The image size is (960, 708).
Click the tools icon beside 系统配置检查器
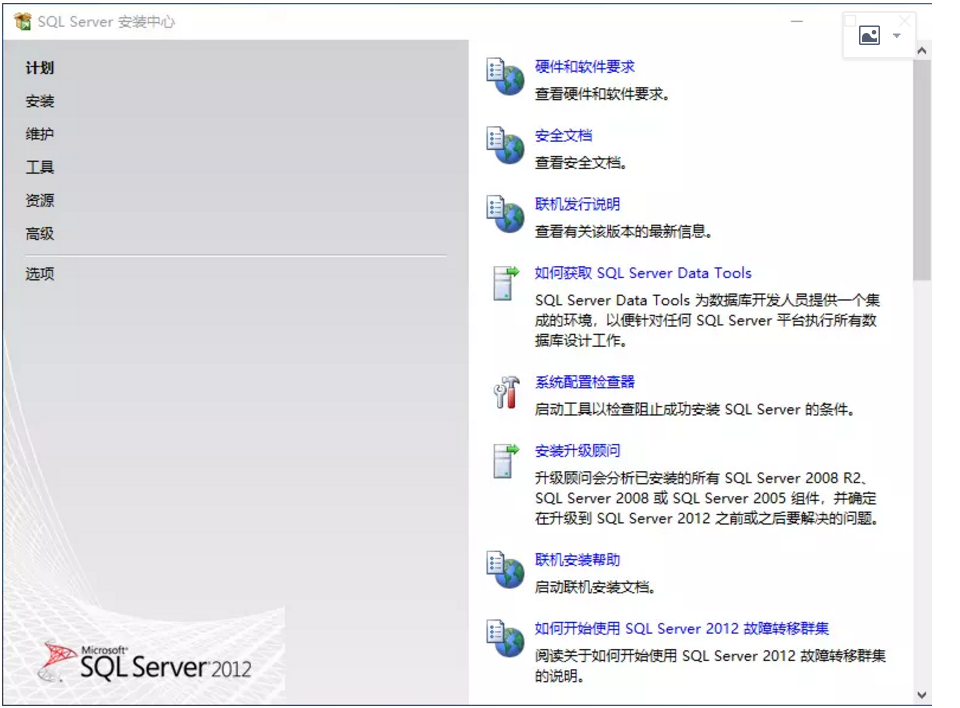pos(506,392)
